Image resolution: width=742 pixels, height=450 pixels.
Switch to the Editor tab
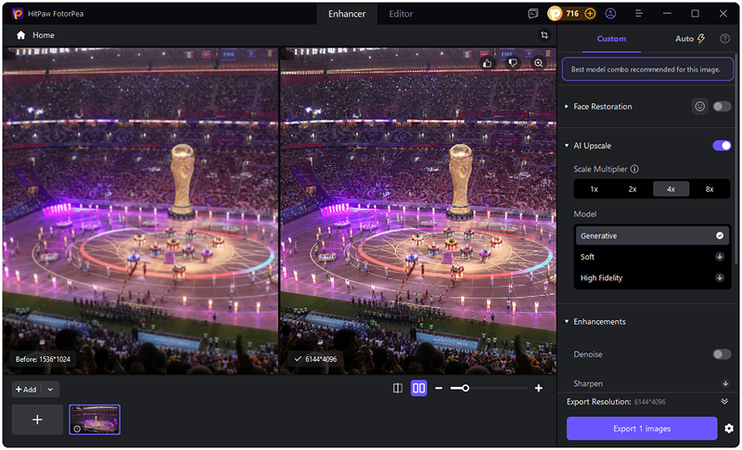(x=401, y=14)
